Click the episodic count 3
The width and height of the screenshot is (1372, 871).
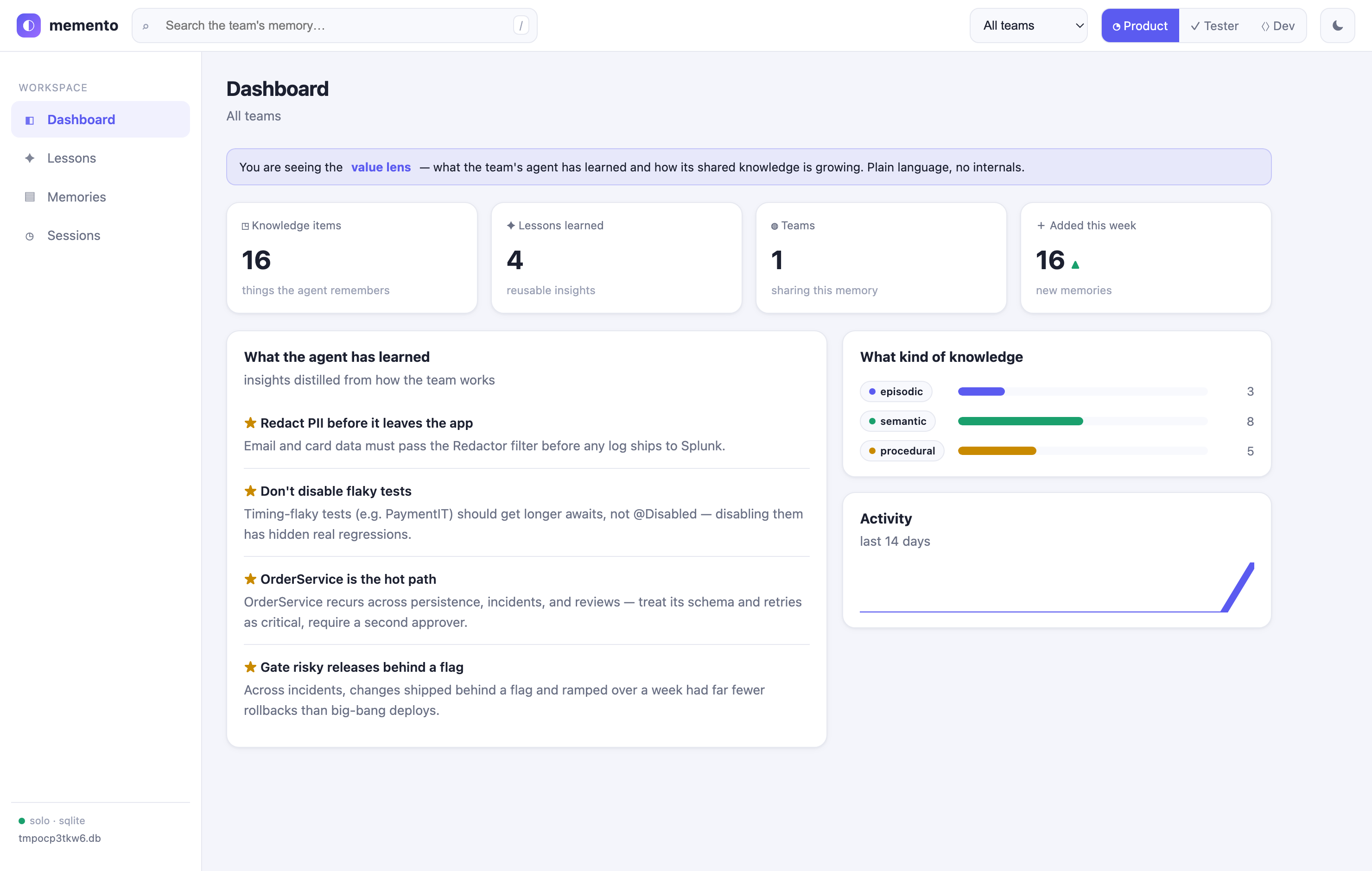(x=1250, y=391)
